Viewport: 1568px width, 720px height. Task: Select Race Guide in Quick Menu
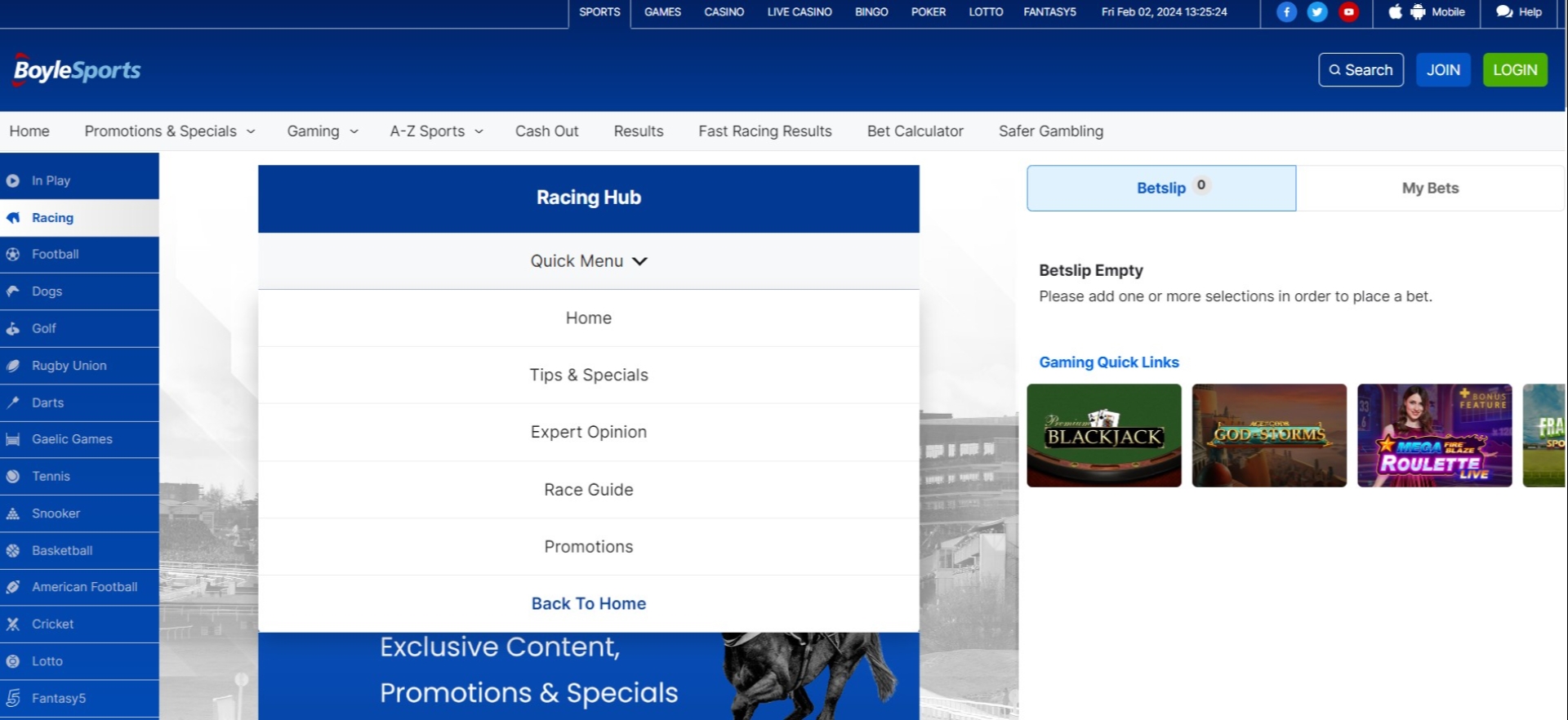pos(589,490)
